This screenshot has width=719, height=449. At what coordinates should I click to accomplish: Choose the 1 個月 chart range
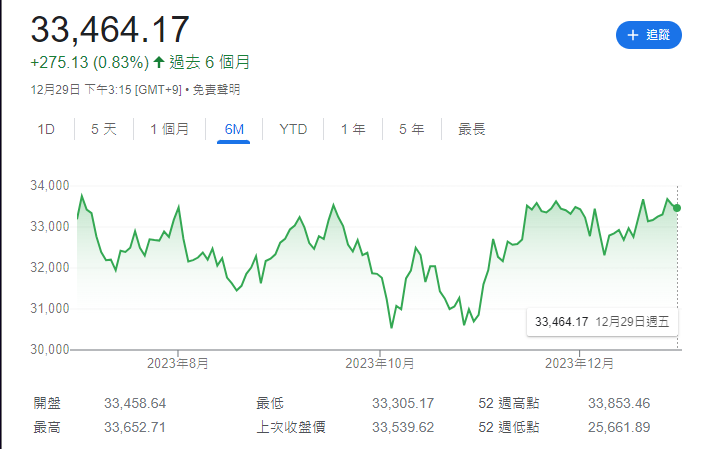tap(169, 129)
